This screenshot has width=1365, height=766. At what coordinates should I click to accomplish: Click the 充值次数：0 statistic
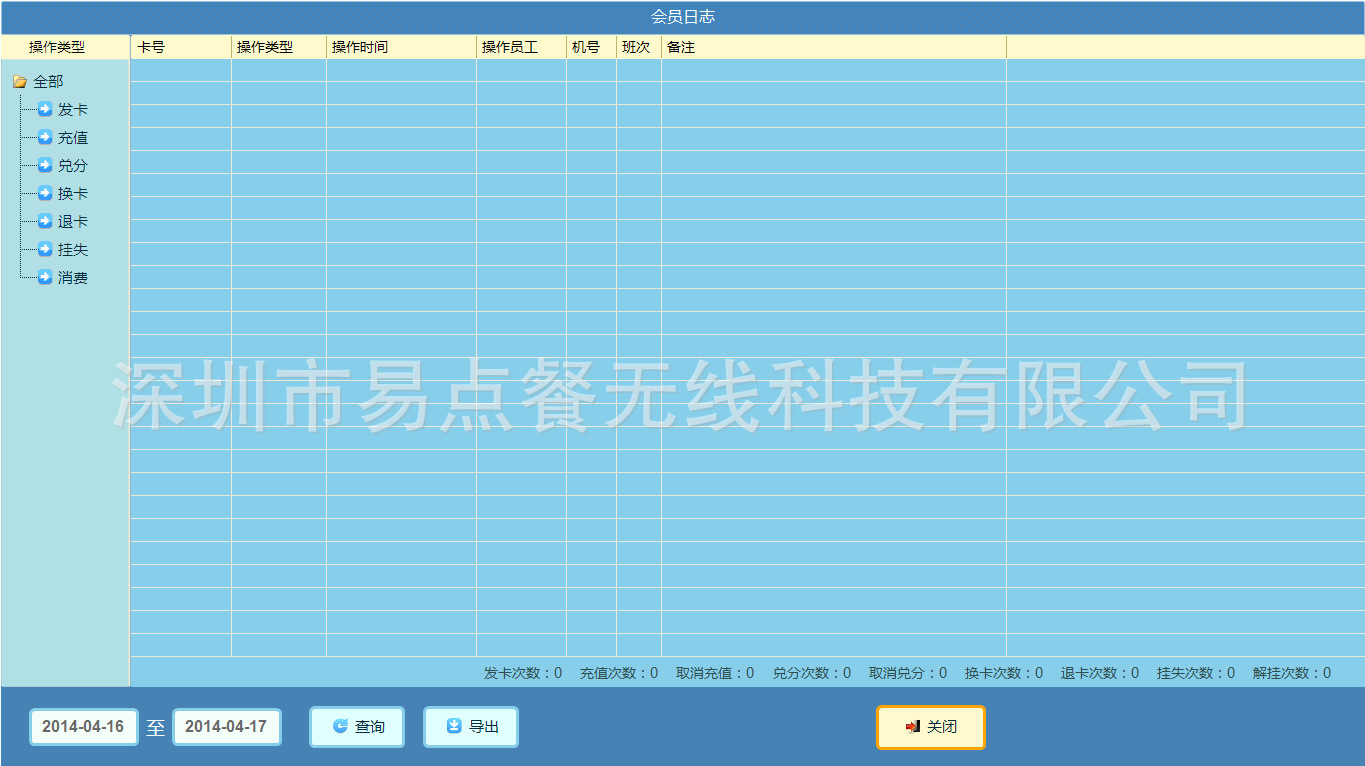pyautogui.click(x=619, y=673)
